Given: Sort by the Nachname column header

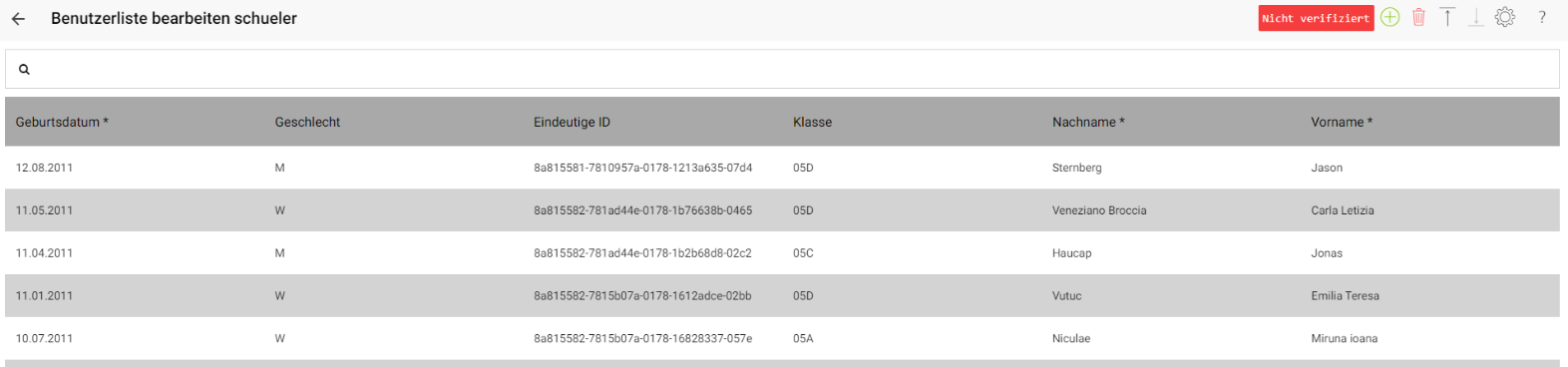Looking at the screenshot, I should (1088, 122).
